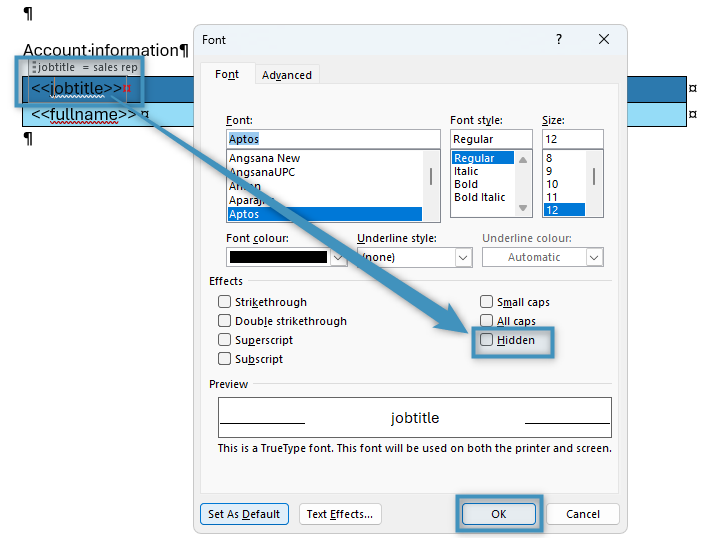Click the Size input field
Viewport: 702px width, 538px height.
[x=573, y=139]
